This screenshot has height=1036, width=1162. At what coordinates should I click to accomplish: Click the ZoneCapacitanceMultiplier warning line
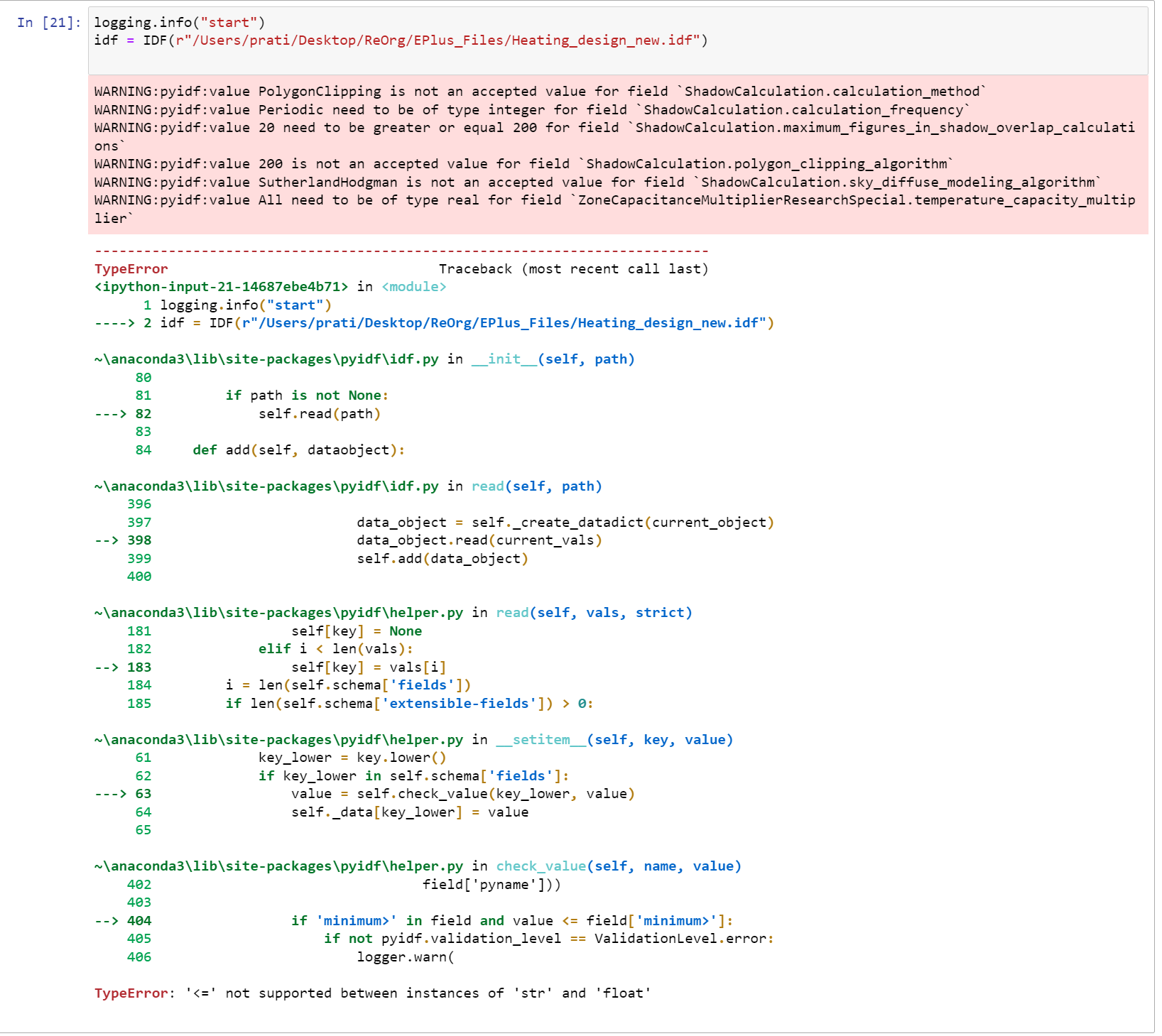pos(614,209)
